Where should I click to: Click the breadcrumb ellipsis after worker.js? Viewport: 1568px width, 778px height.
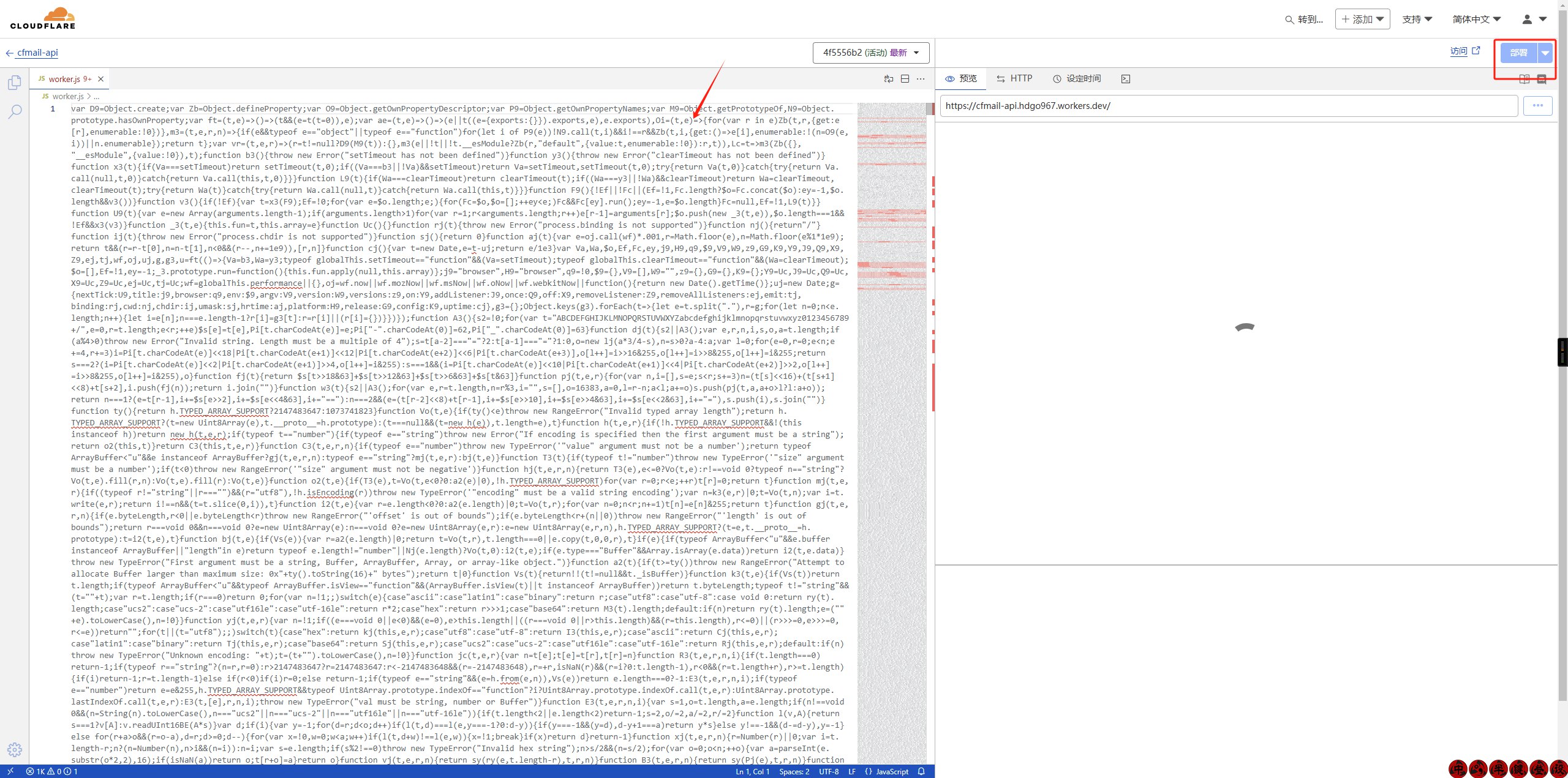click(97, 96)
